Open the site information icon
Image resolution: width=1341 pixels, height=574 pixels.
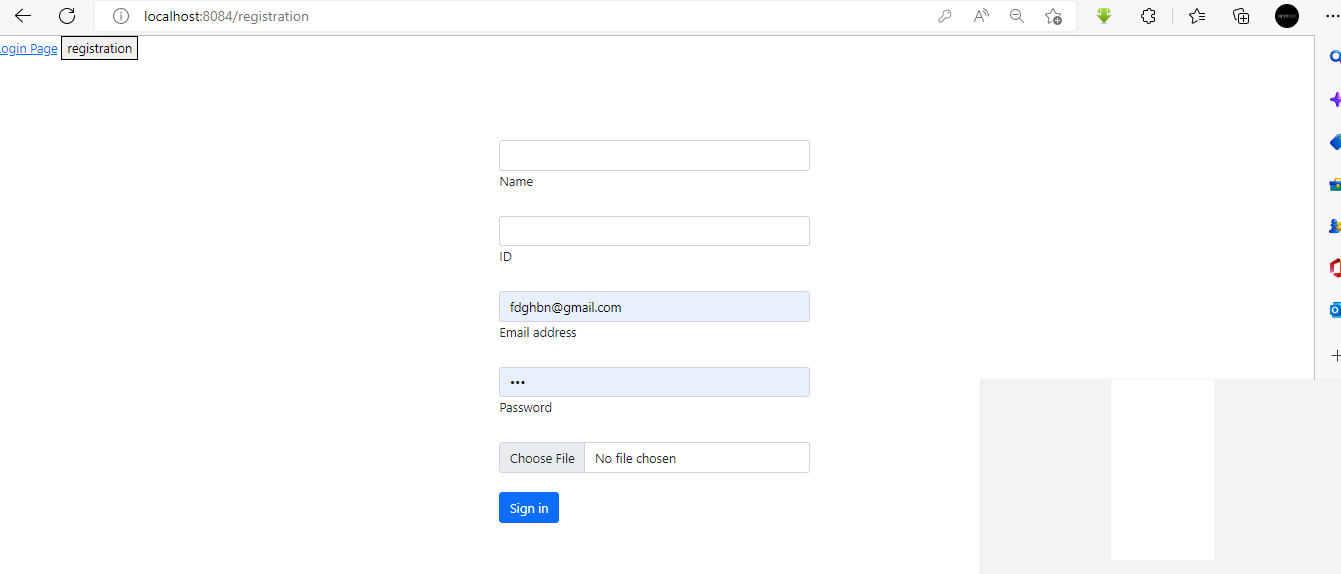[x=121, y=16]
